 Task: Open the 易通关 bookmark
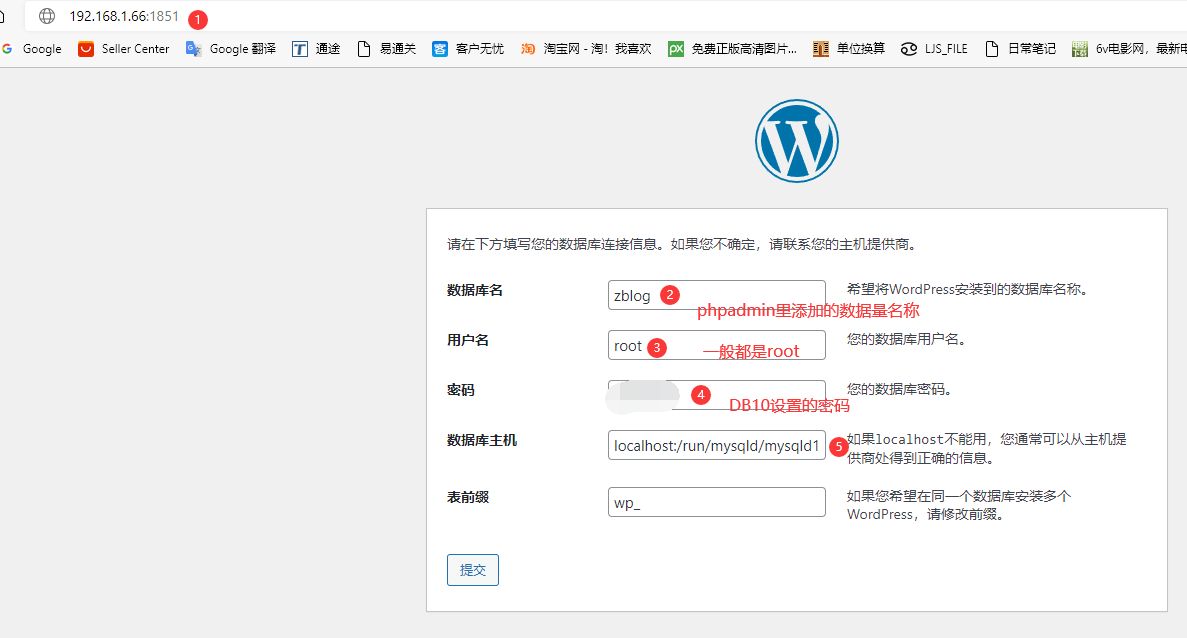coord(386,48)
